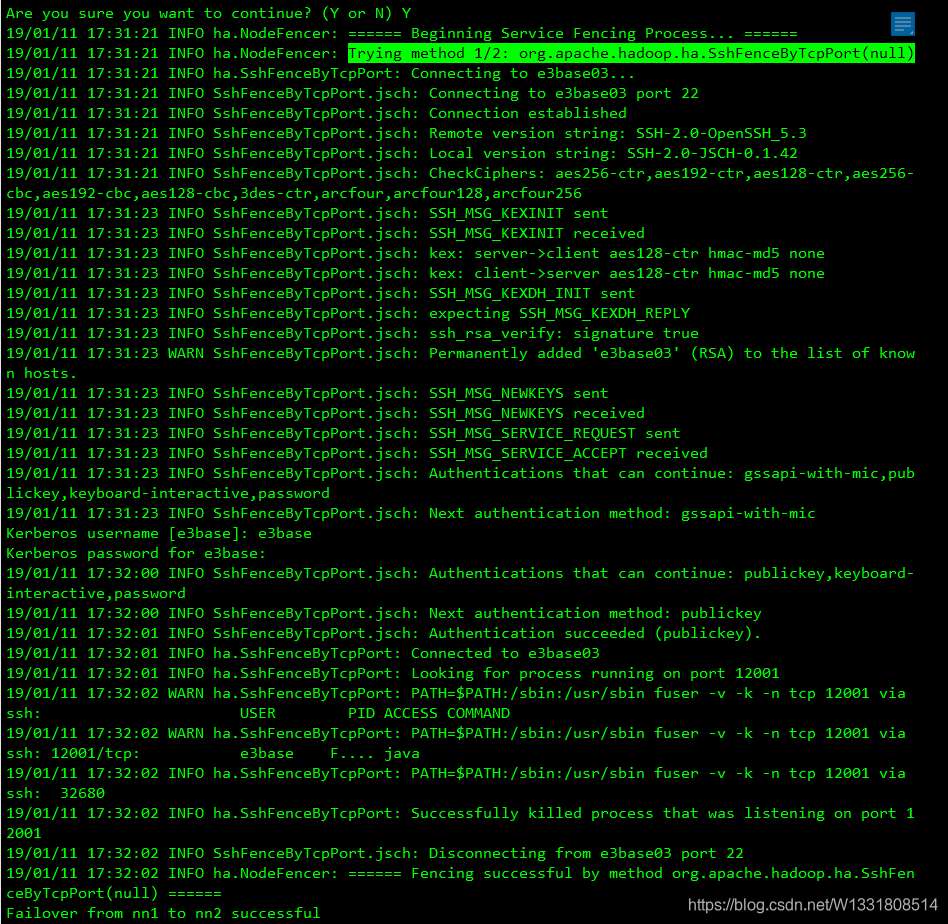Viewport: 948px width, 924px height.
Task: Click 'Successfully killed process' log line
Action: coord(460,823)
